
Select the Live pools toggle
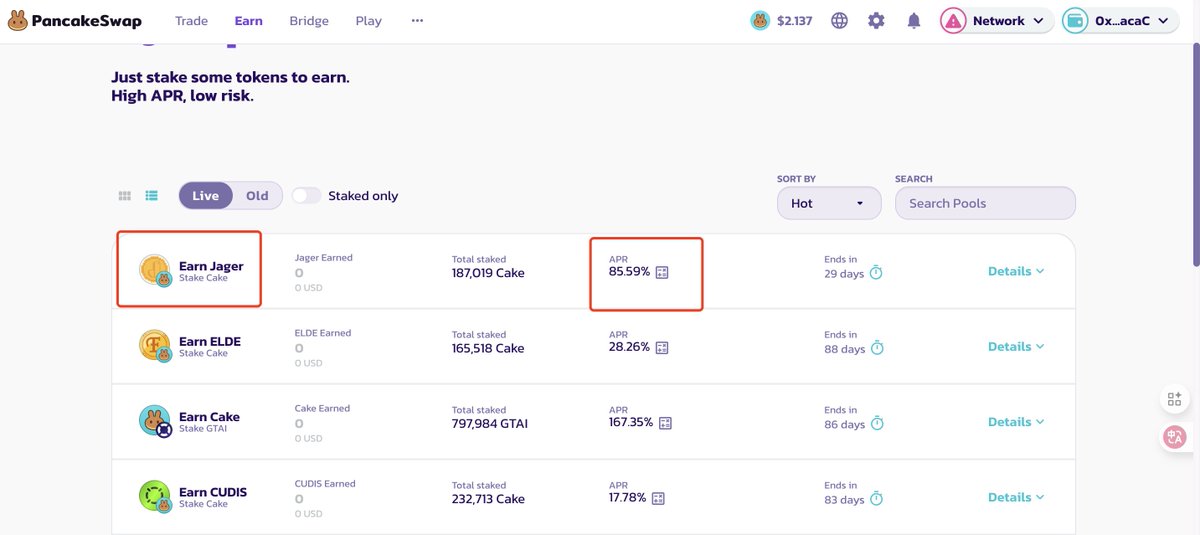click(206, 196)
